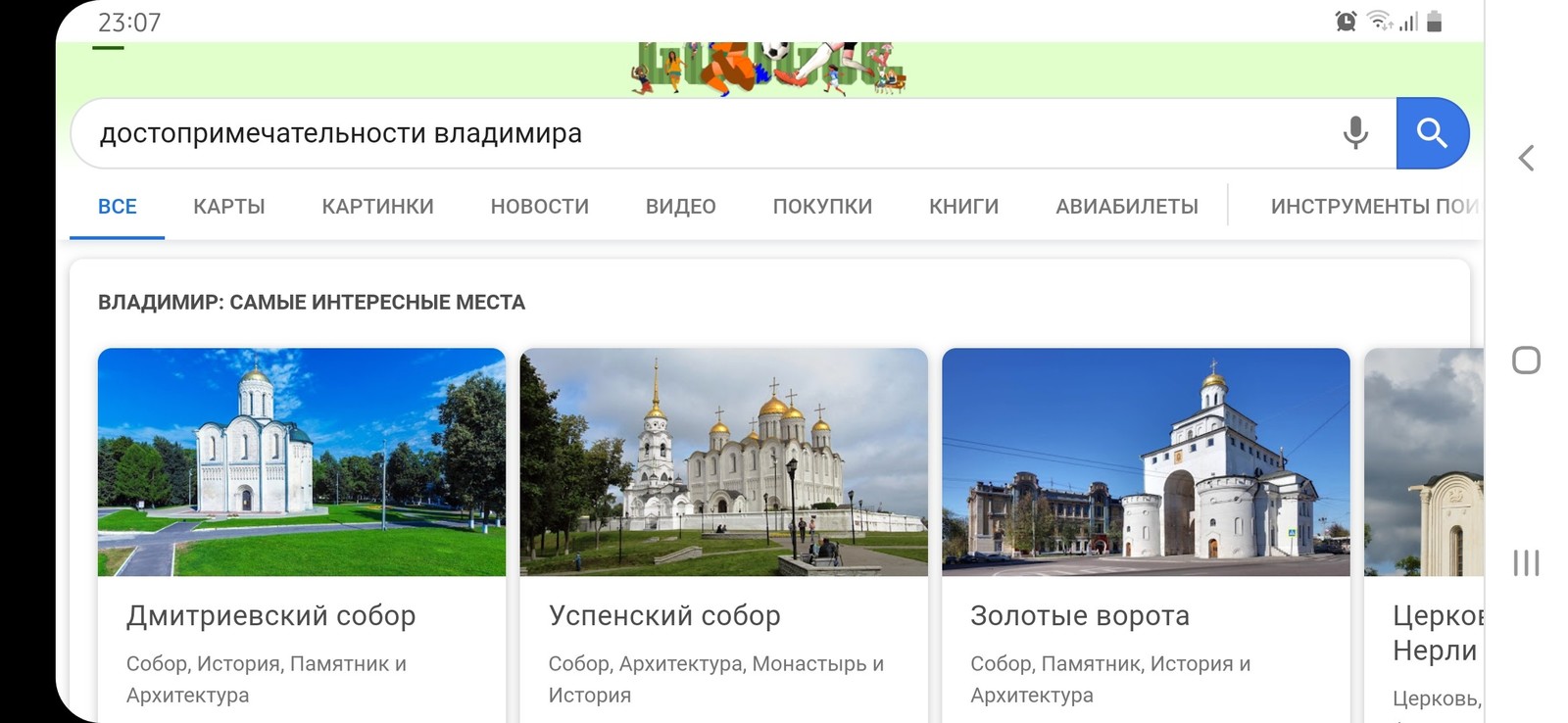Switch to the КАРТЫ tab
Viewport: 1568px width, 723px height.
pos(229,207)
